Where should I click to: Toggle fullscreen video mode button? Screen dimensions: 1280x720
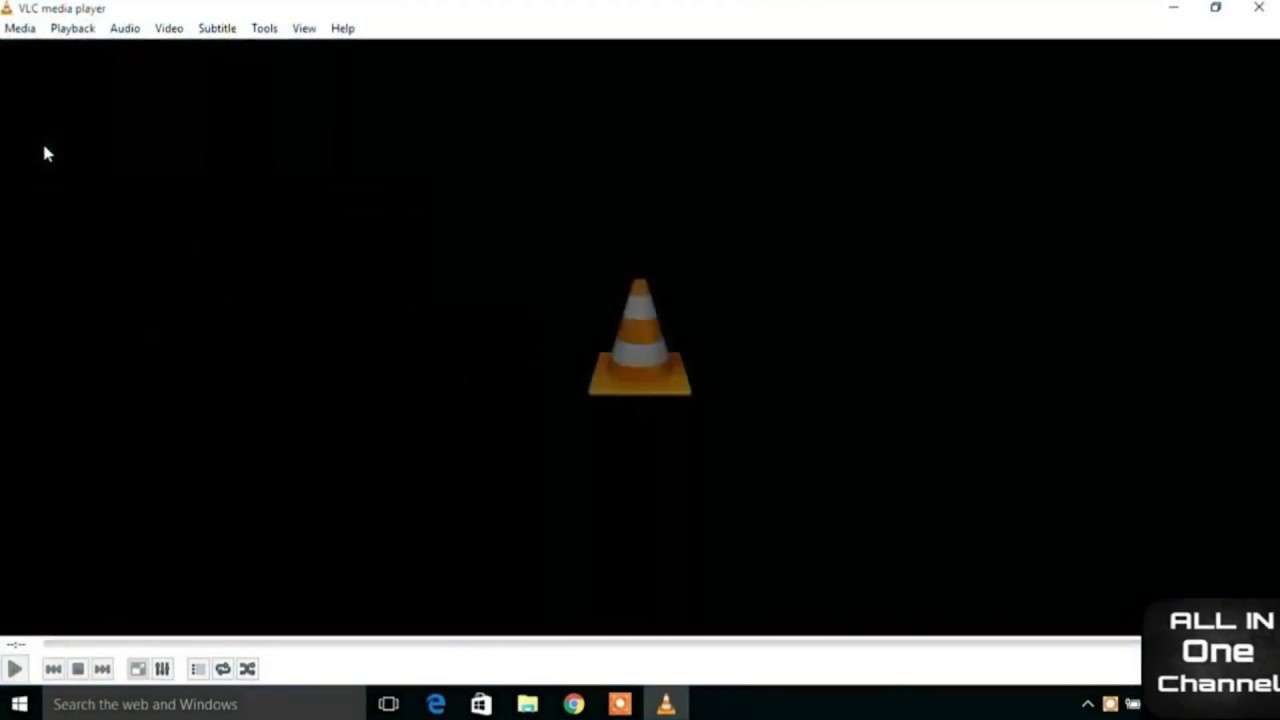tap(138, 669)
